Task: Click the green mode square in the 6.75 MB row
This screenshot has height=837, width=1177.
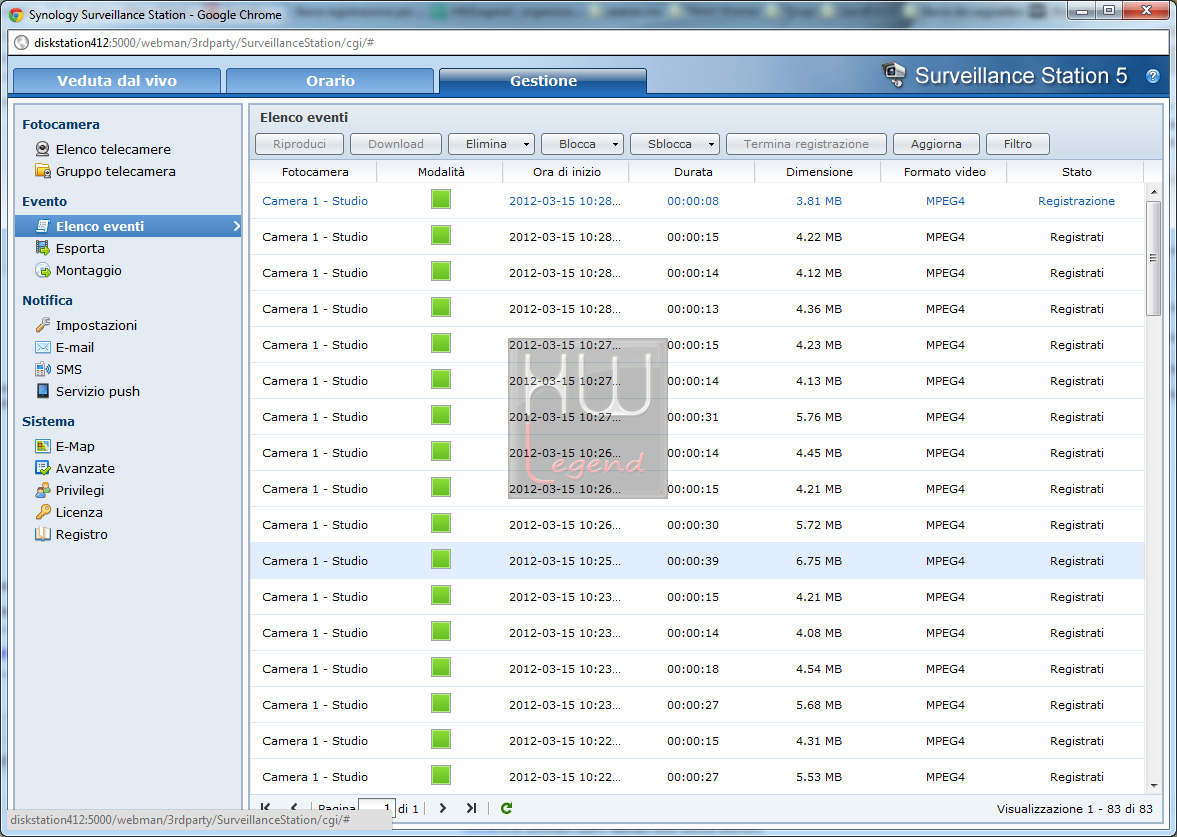Action: point(441,559)
